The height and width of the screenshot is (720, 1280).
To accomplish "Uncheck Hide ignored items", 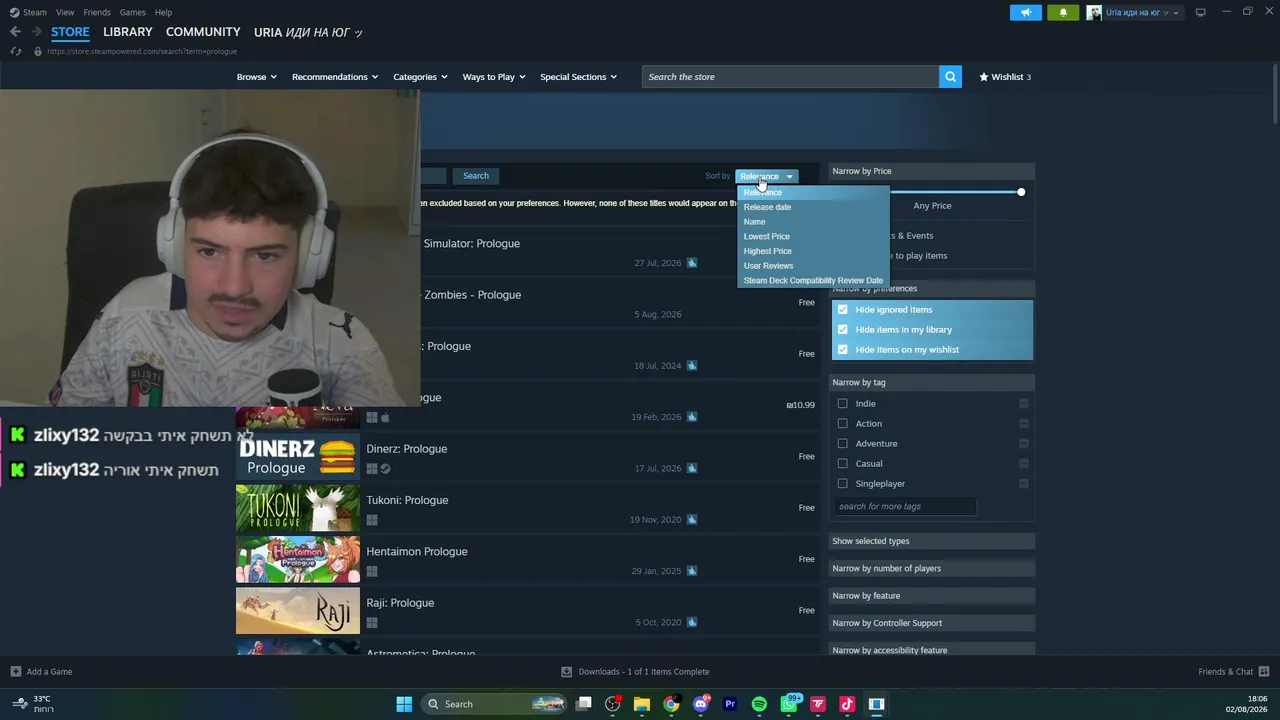I will tap(843, 310).
